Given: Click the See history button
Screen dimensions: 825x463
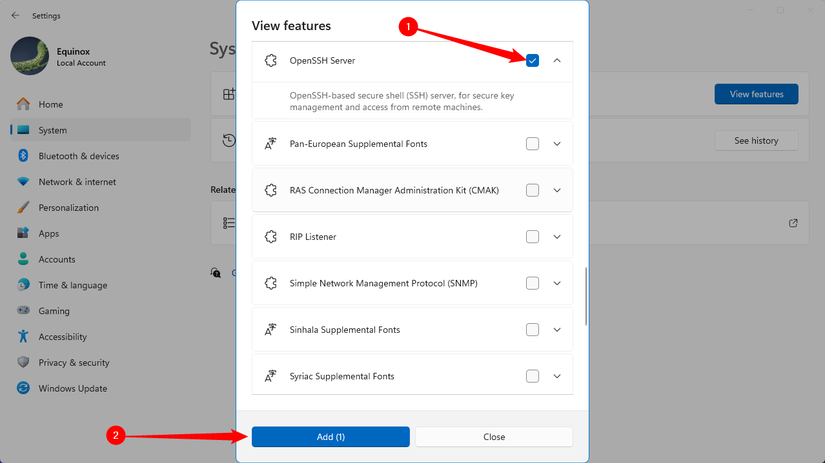Looking at the screenshot, I should (x=755, y=141).
